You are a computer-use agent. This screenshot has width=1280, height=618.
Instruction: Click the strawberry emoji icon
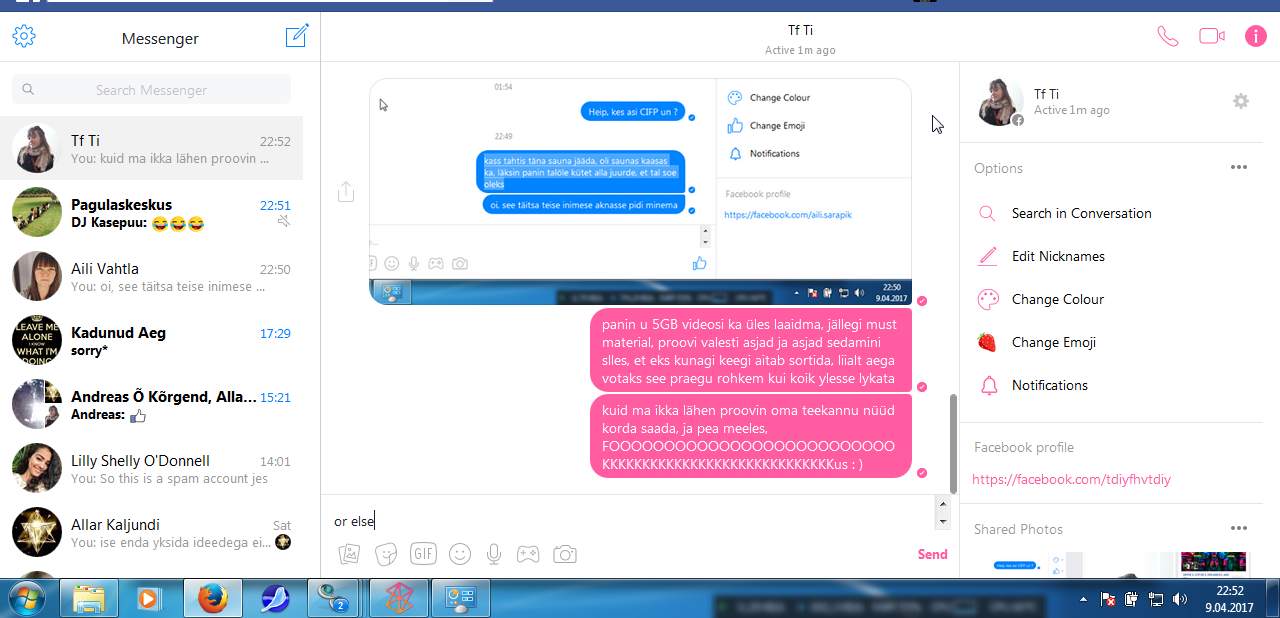(x=987, y=342)
